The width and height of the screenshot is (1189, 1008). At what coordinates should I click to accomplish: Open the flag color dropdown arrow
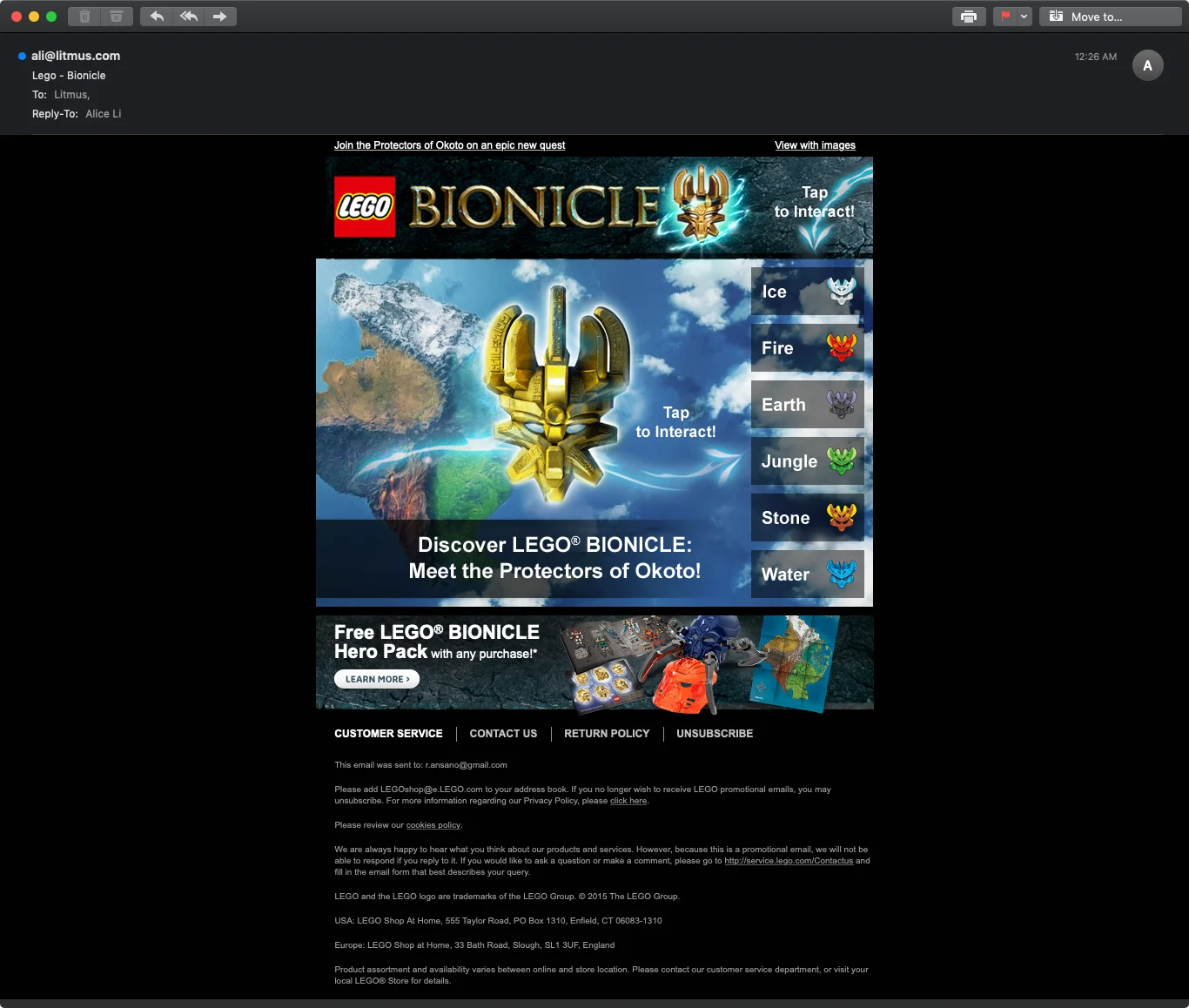[x=1024, y=17]
